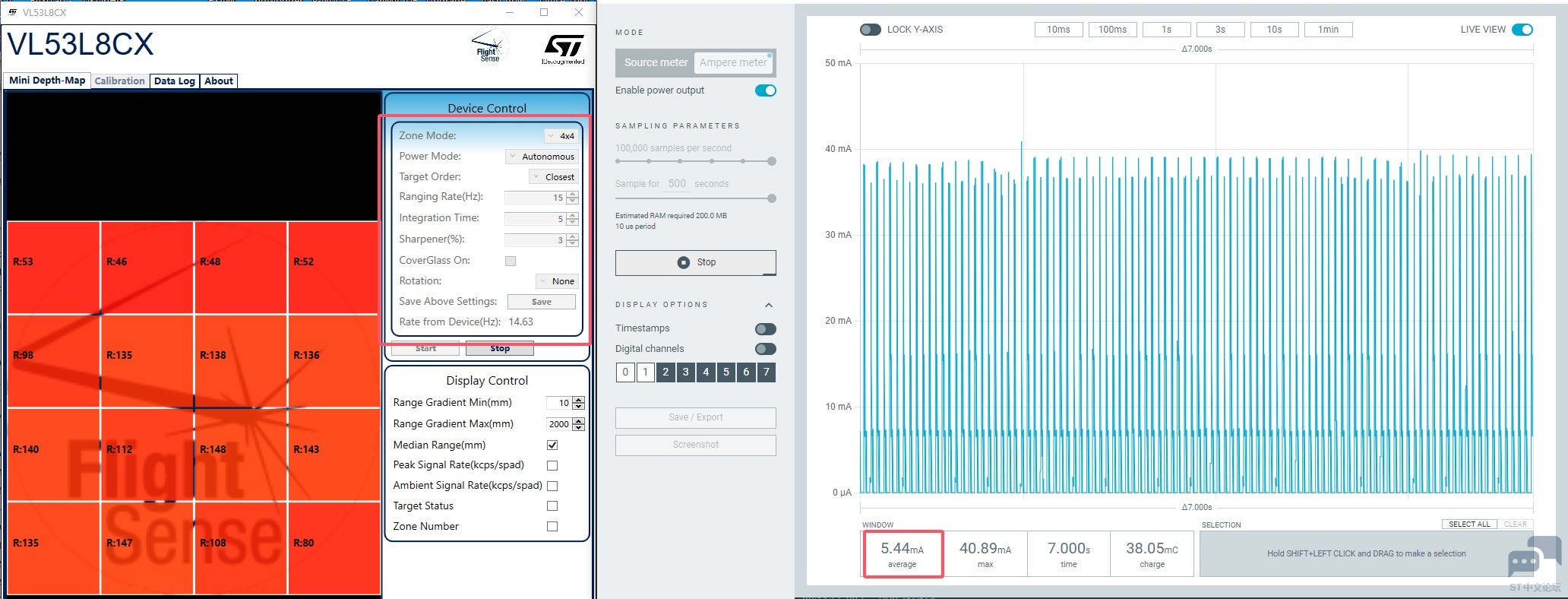1568x599 pixels.
Task: Check the Zone Number checkbox
Action: (x=552, y=526)
